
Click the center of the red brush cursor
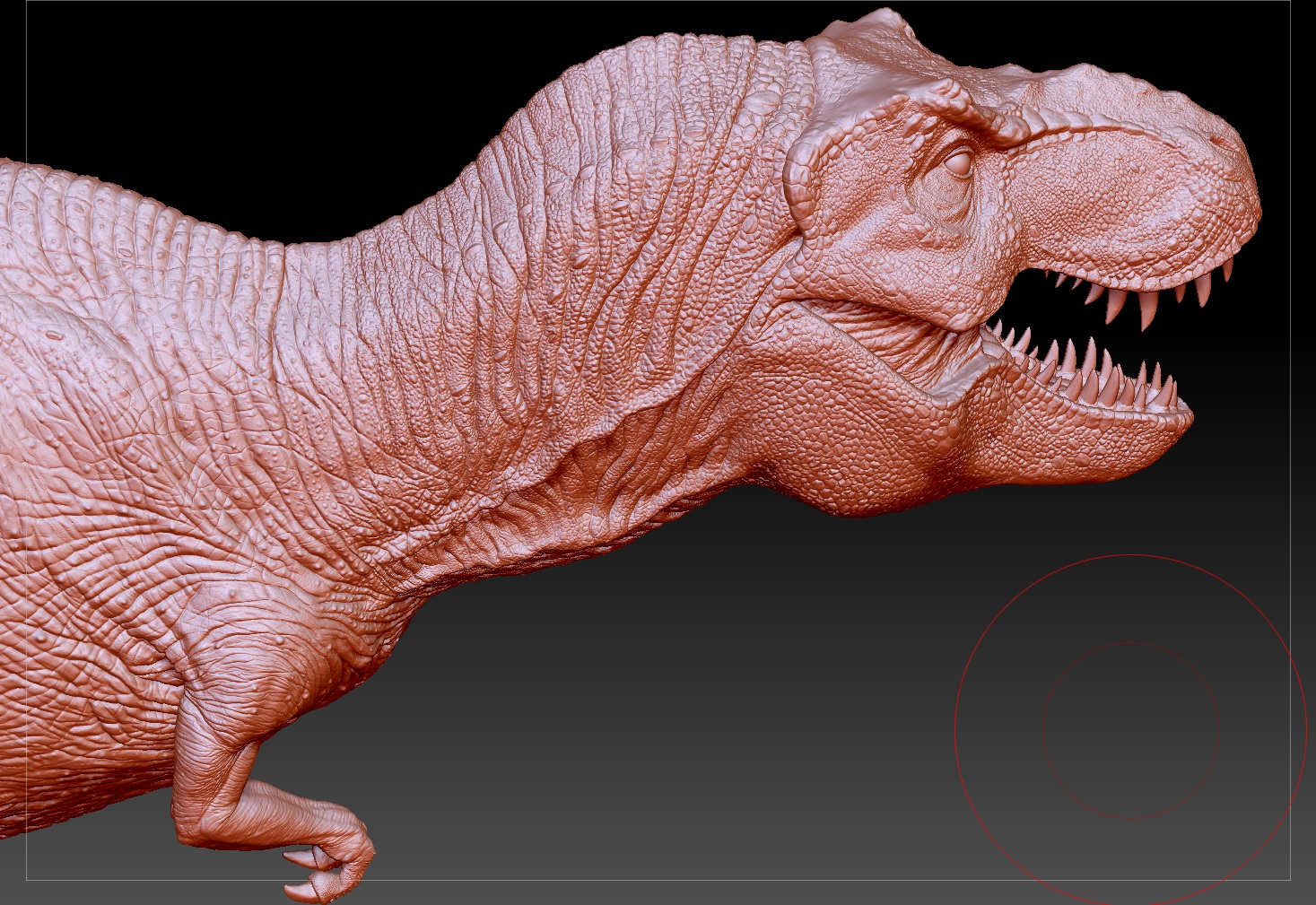pos(1130,729)
